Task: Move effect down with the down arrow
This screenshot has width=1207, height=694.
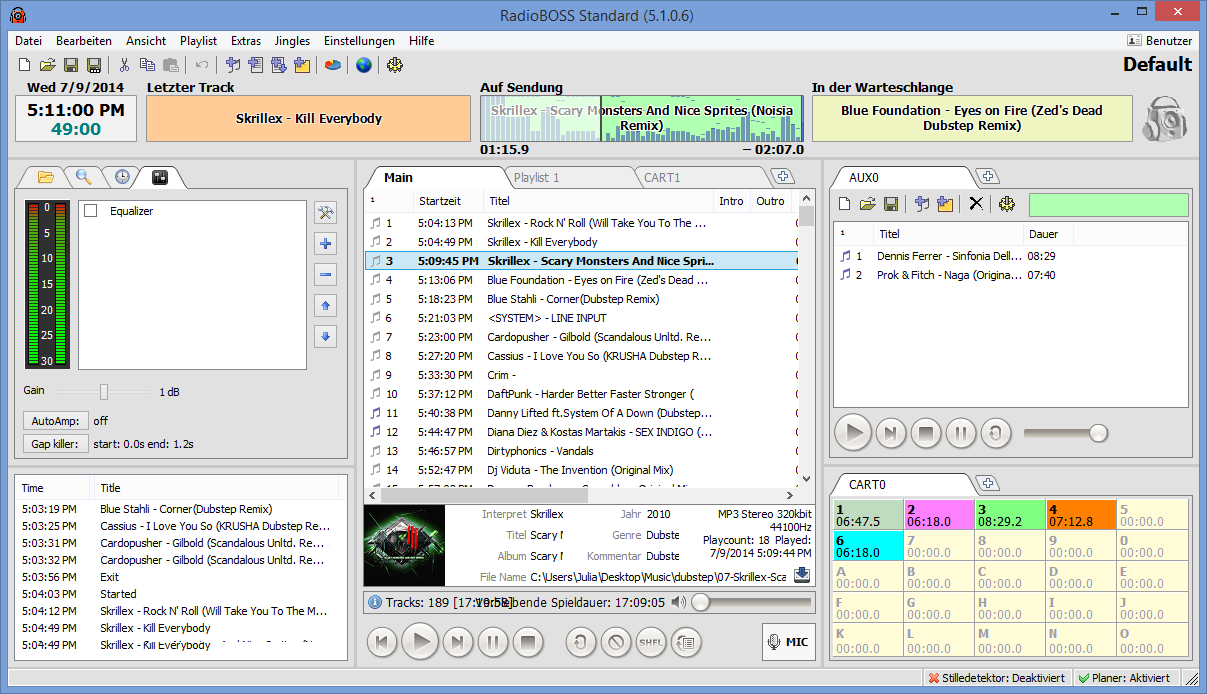Action: [x=325, y=336]
